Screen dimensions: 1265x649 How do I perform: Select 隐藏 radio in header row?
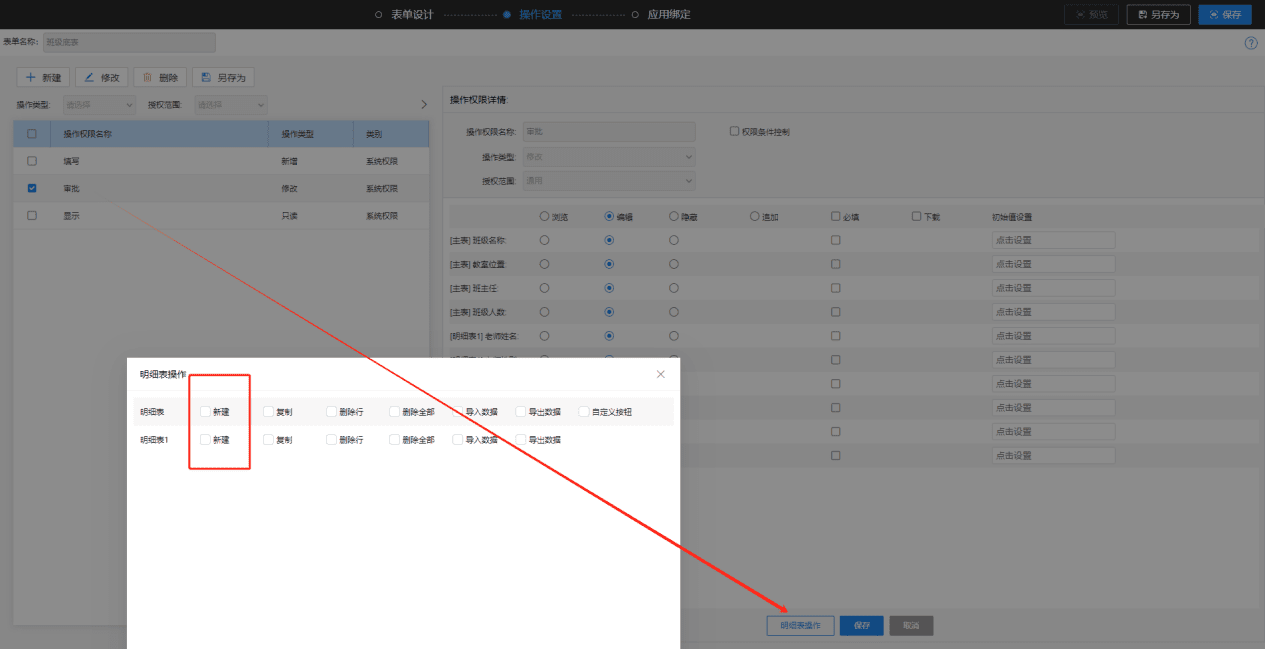point(674,216)
